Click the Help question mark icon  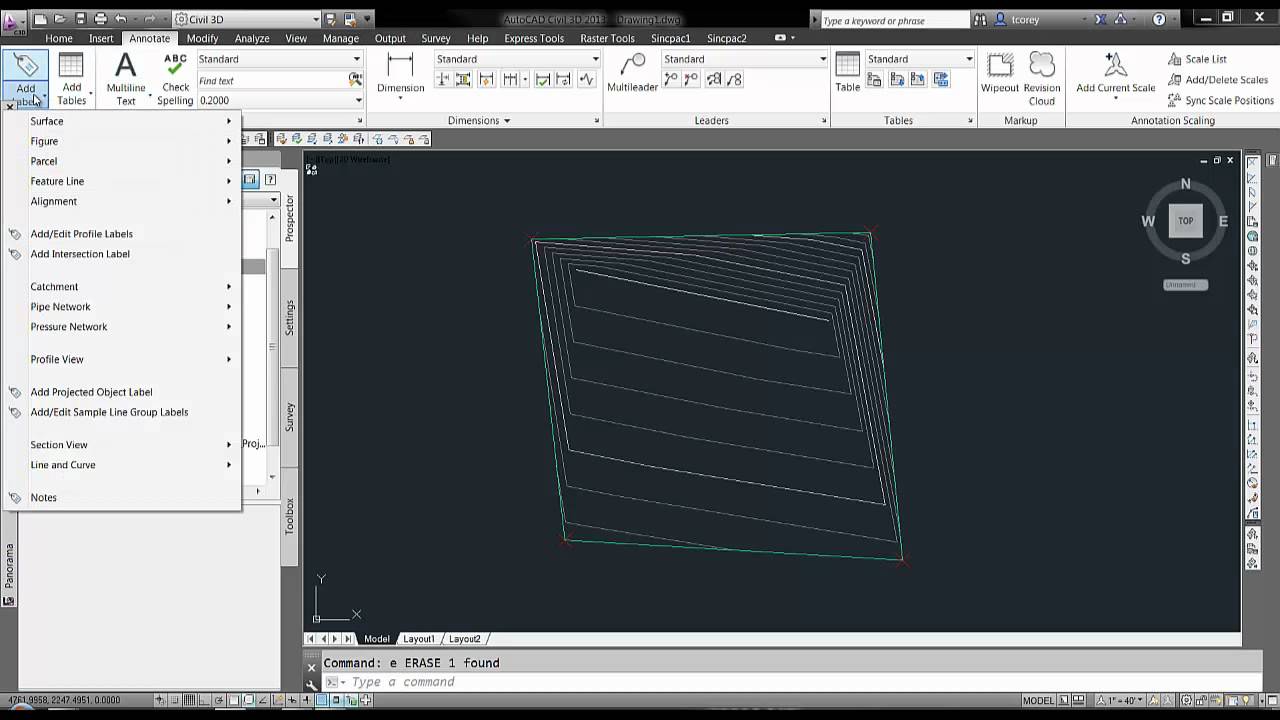tap(1159, 19)
